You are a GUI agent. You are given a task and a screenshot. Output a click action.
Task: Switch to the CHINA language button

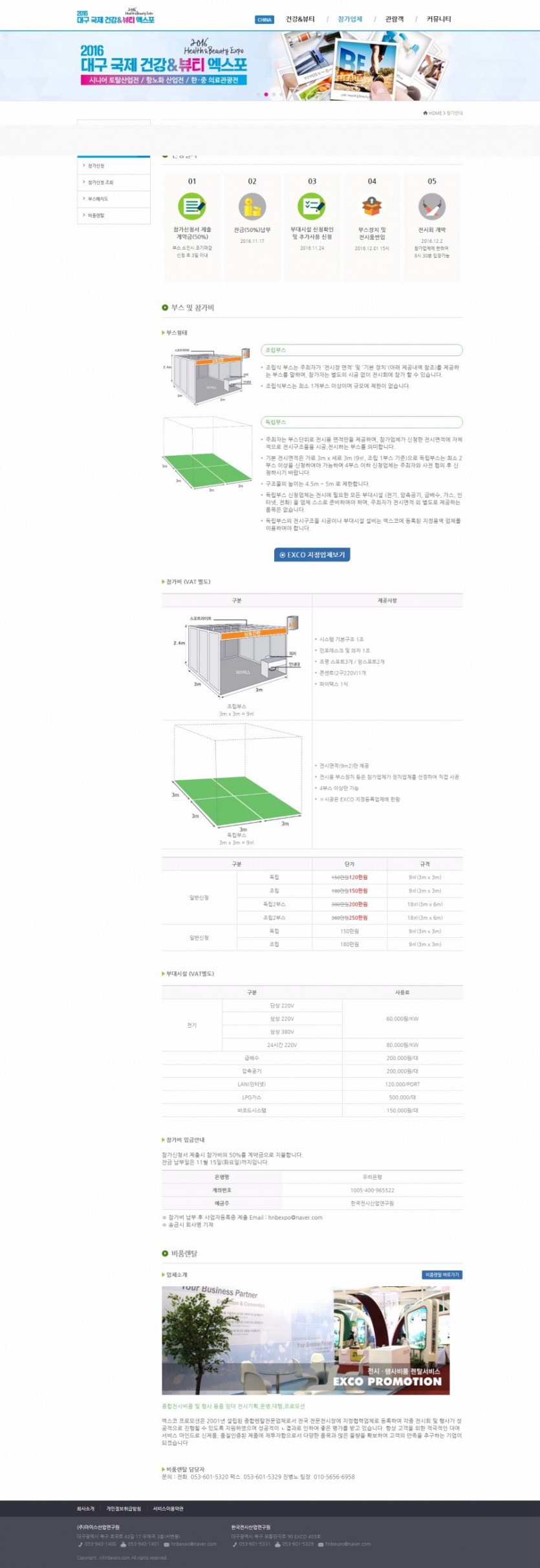(x=265, y=19)
